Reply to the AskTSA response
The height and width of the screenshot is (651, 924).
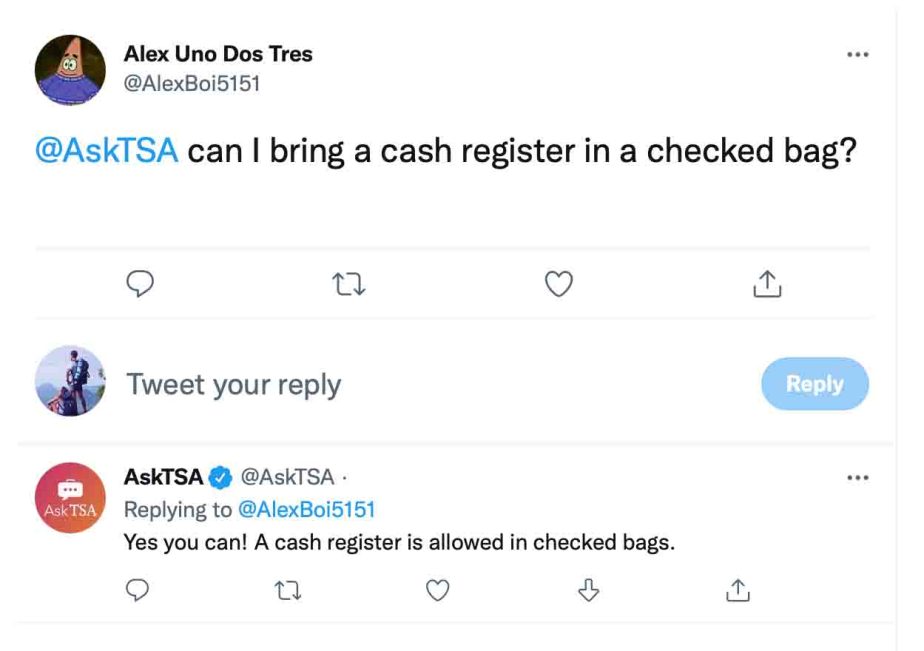[139, 591]
